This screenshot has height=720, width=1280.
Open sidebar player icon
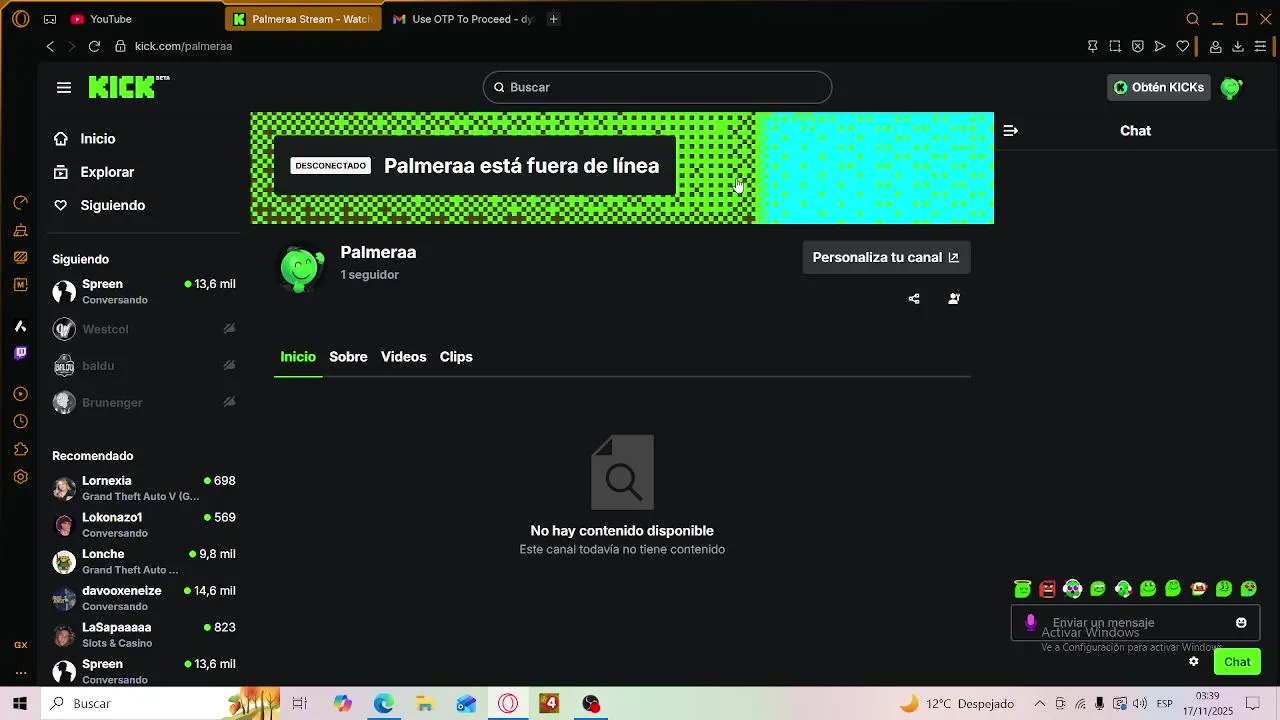click(20, 395)
